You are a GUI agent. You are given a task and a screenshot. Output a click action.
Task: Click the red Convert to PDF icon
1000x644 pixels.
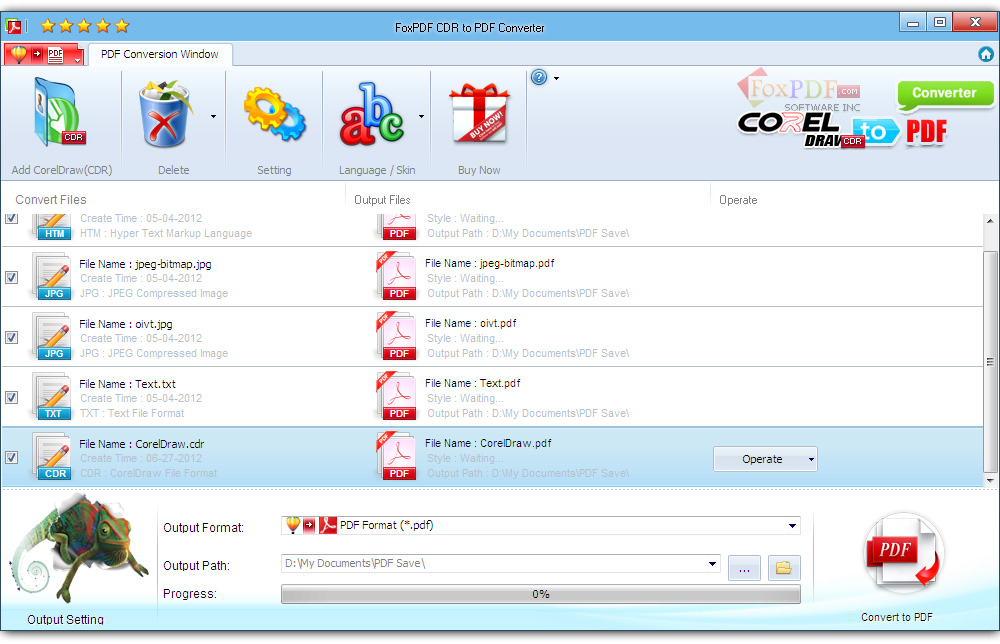click(902, 553)
